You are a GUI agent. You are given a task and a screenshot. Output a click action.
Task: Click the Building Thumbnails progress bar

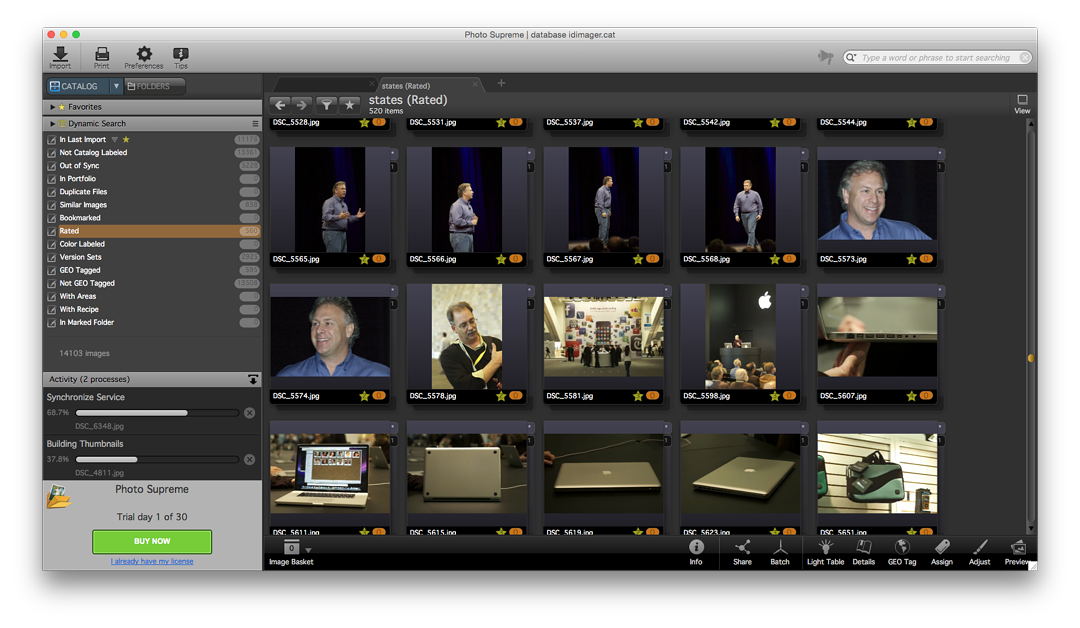(x=157, y=459)
